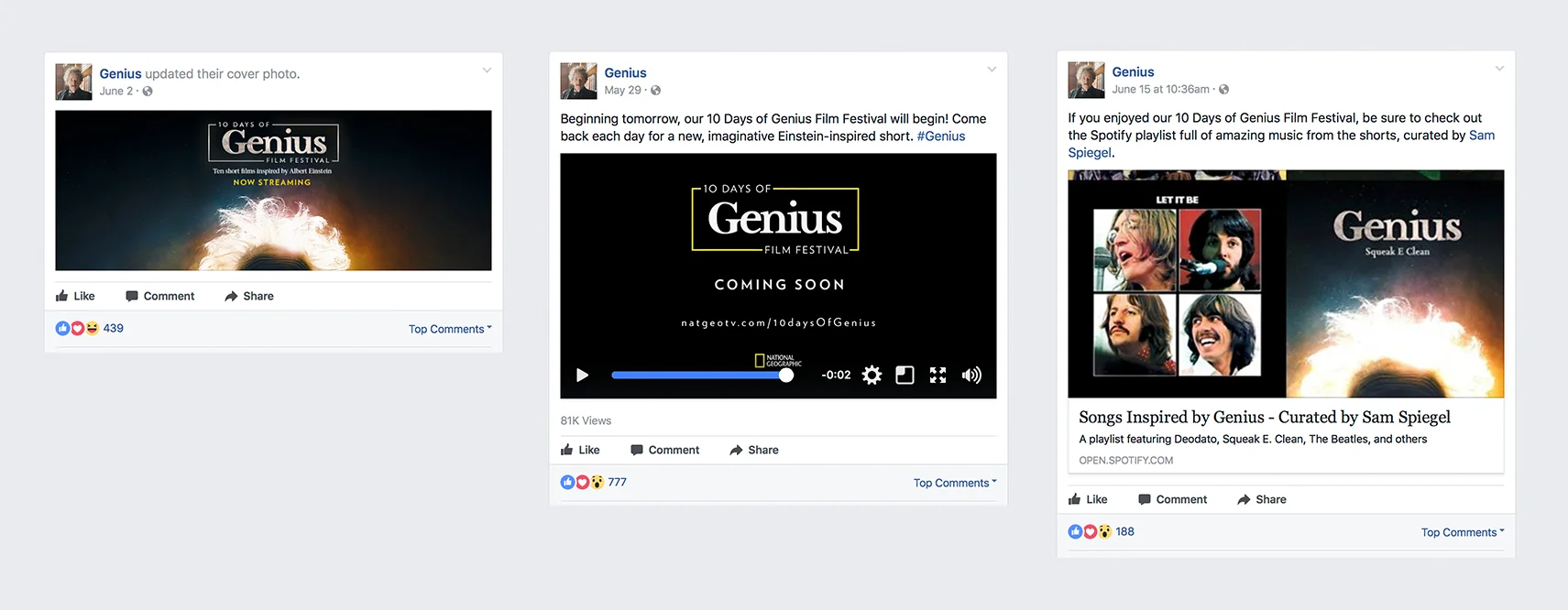
Task: Click haha reaction emoji beside 439
Action: 92,328
